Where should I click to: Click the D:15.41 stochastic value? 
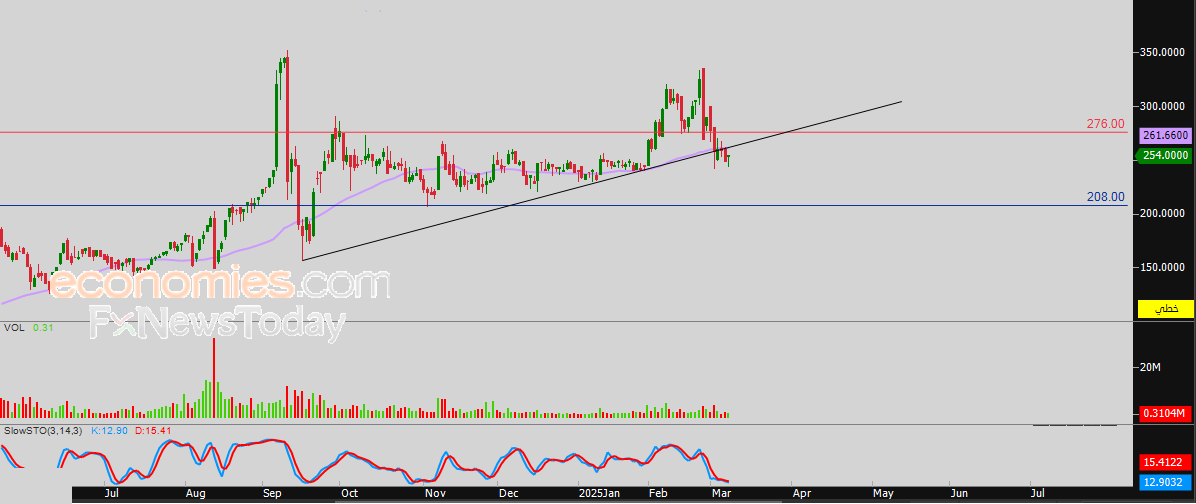154,431
